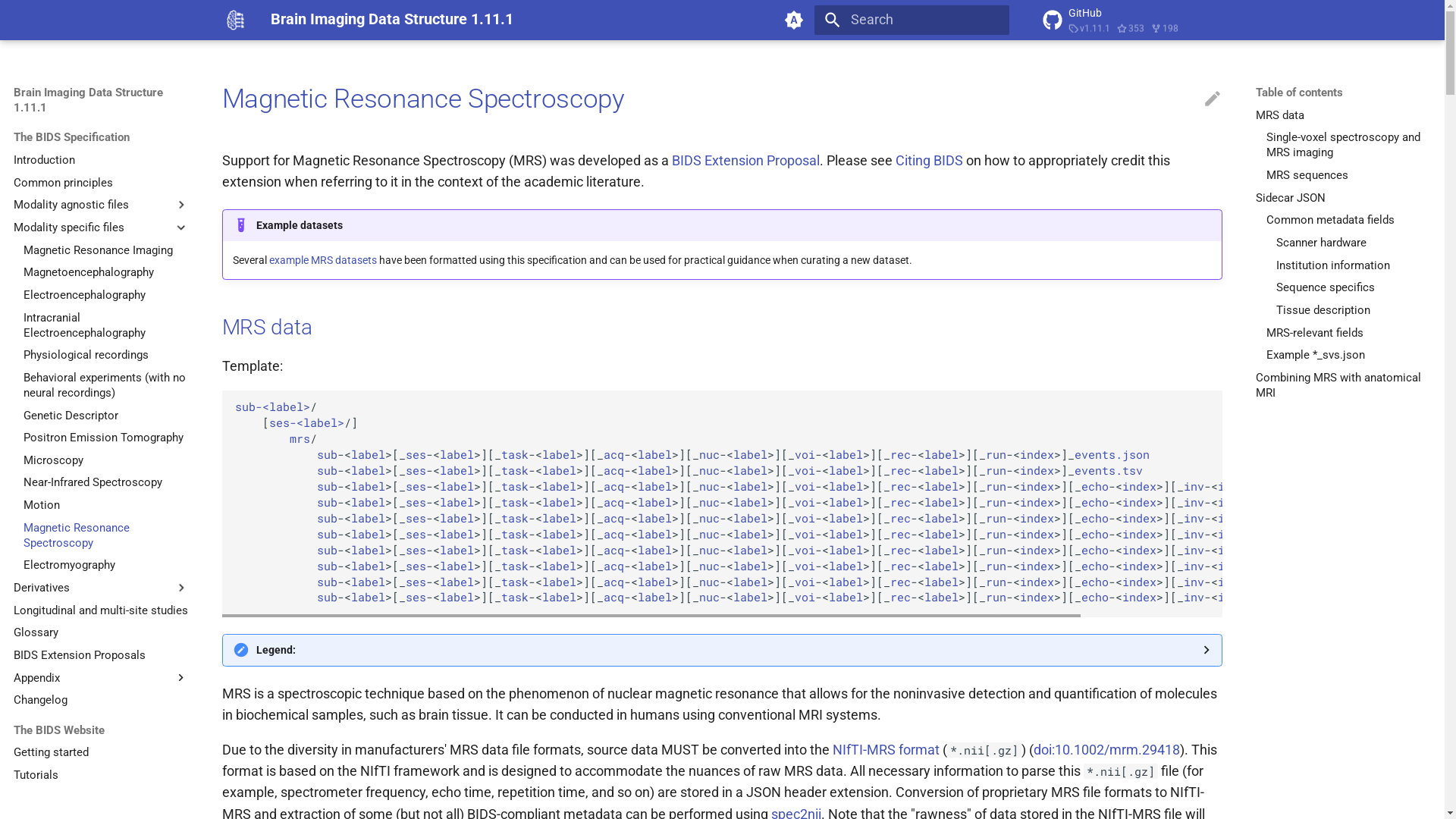Screen dimensions: 1456x819
Task: Open Microscopy page
Action: pos(53,460)
